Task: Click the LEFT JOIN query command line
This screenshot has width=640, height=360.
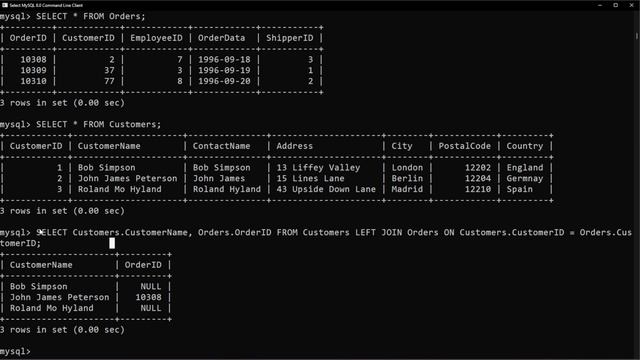Action: (x=316, y=238)
